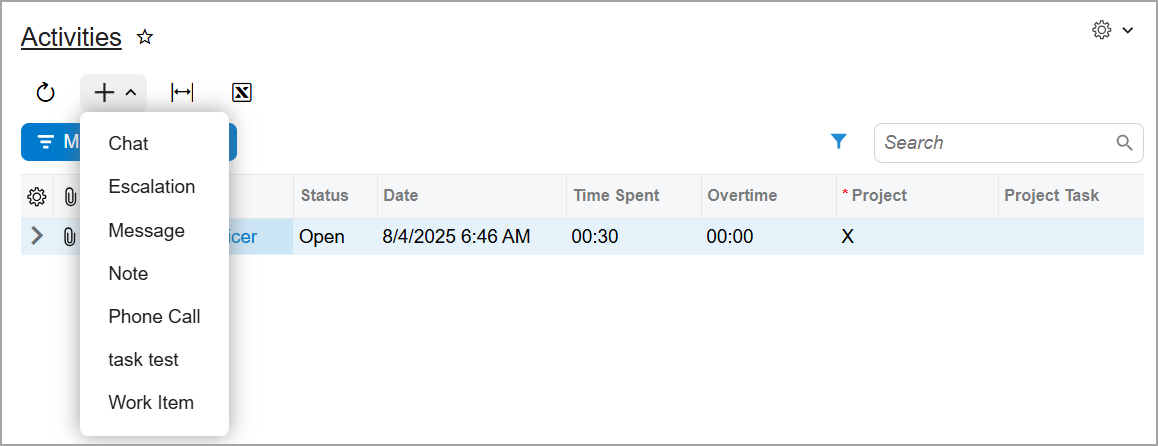Expand the activity row with the chevron
Screen dimensions: 1158x446
coord(38,237)
